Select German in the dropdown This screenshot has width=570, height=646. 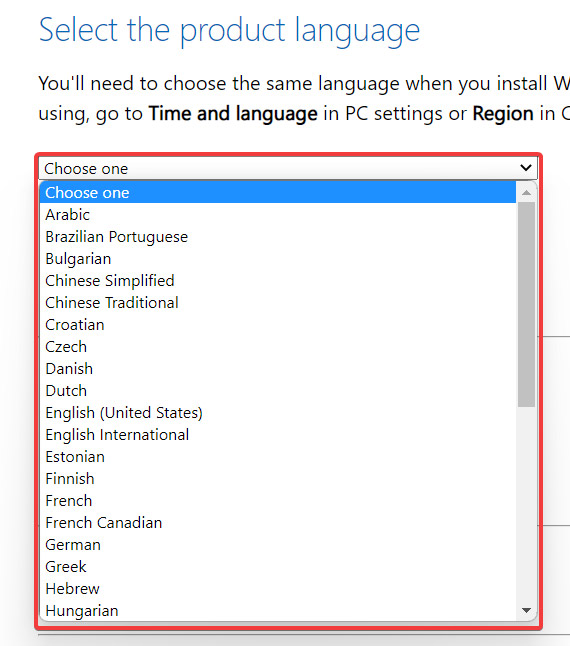tap(278, 545)
